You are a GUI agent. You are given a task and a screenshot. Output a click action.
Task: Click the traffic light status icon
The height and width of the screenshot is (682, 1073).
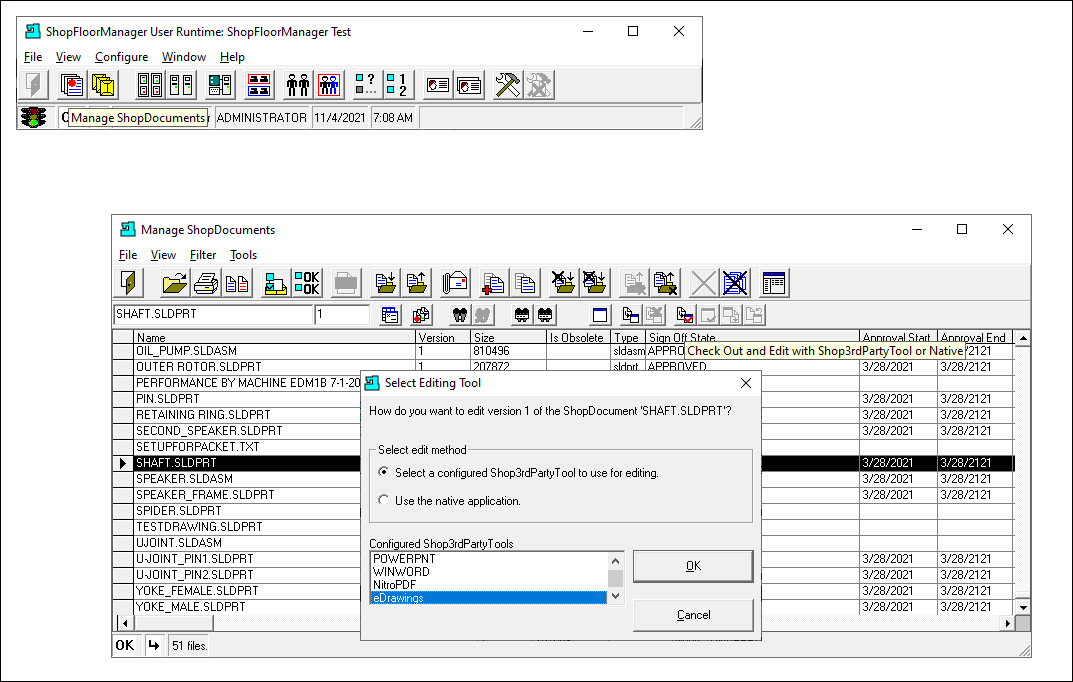(33, 118)
